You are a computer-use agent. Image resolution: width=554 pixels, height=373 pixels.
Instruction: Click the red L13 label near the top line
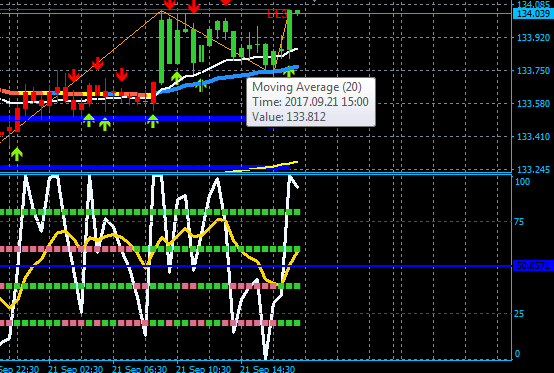point(277,14)
